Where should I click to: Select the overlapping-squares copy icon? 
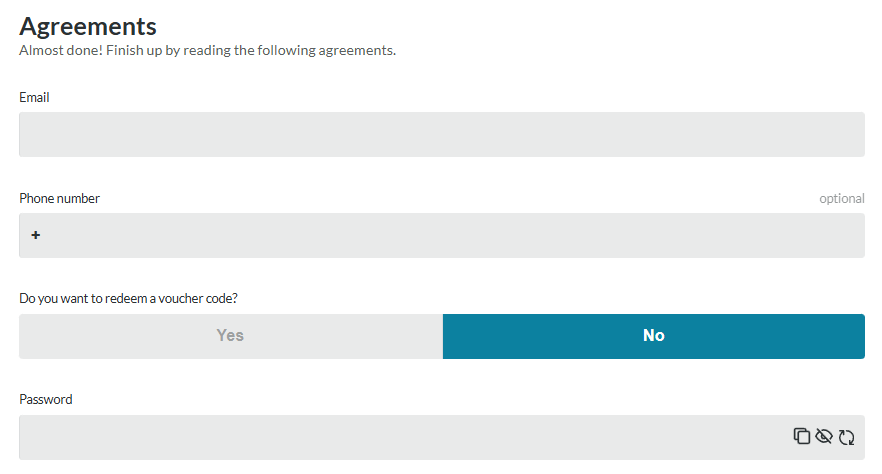802,436
